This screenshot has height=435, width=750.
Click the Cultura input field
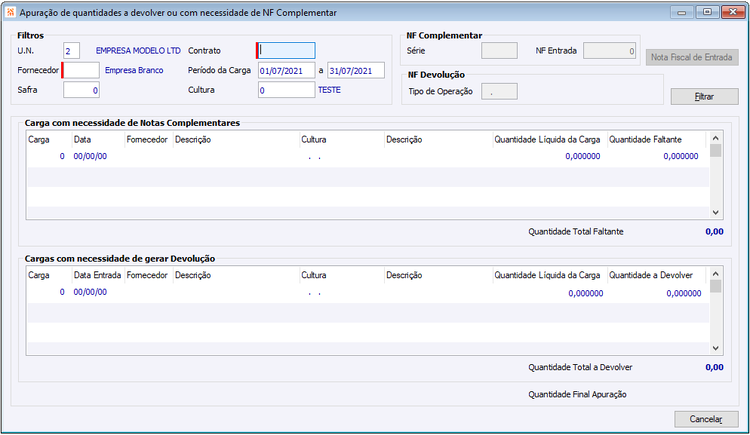point(287,90)
